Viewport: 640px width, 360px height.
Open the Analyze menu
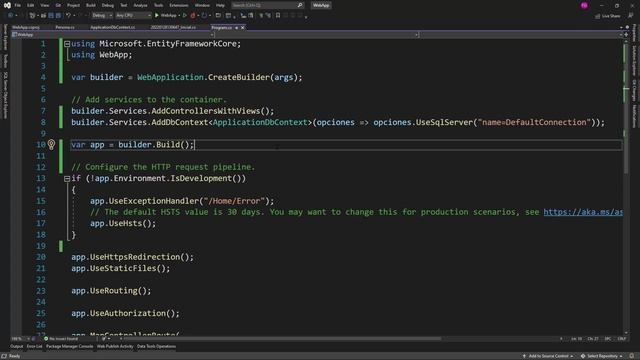pyautogui.click(x=140, y=5)
